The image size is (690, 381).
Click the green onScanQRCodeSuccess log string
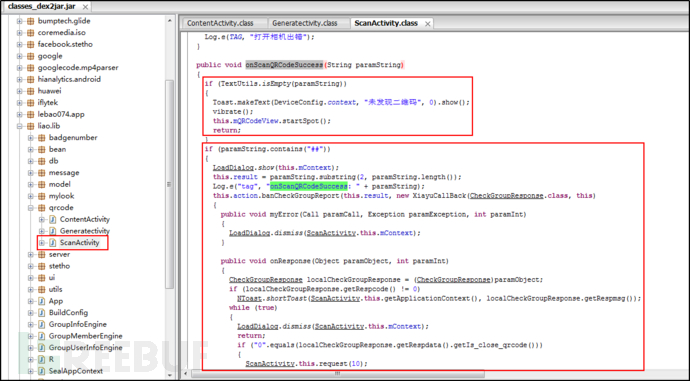click(308, 186)
